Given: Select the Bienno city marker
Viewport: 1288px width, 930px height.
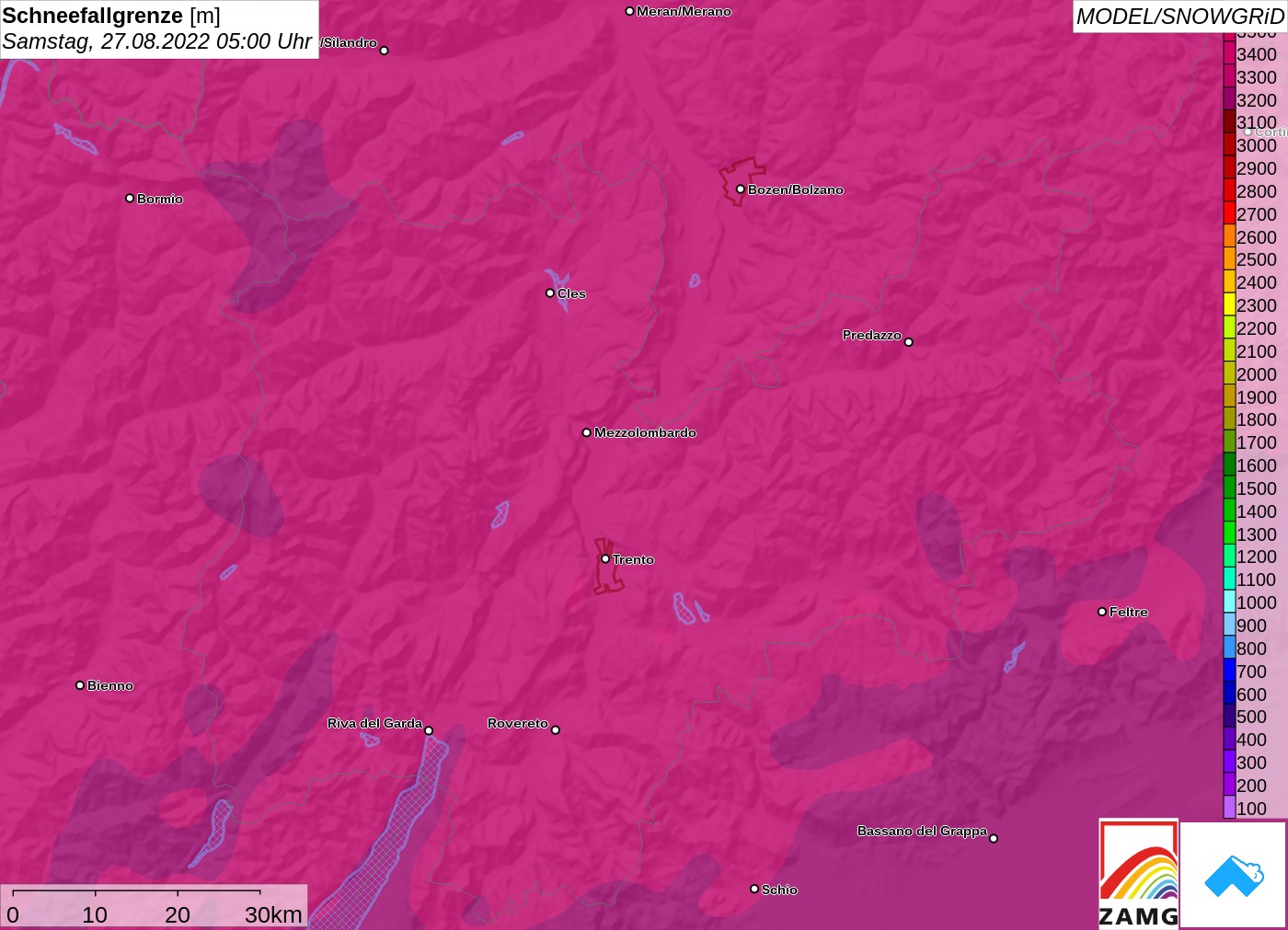Looking at the screenshot, I should (x=80, y=684).
